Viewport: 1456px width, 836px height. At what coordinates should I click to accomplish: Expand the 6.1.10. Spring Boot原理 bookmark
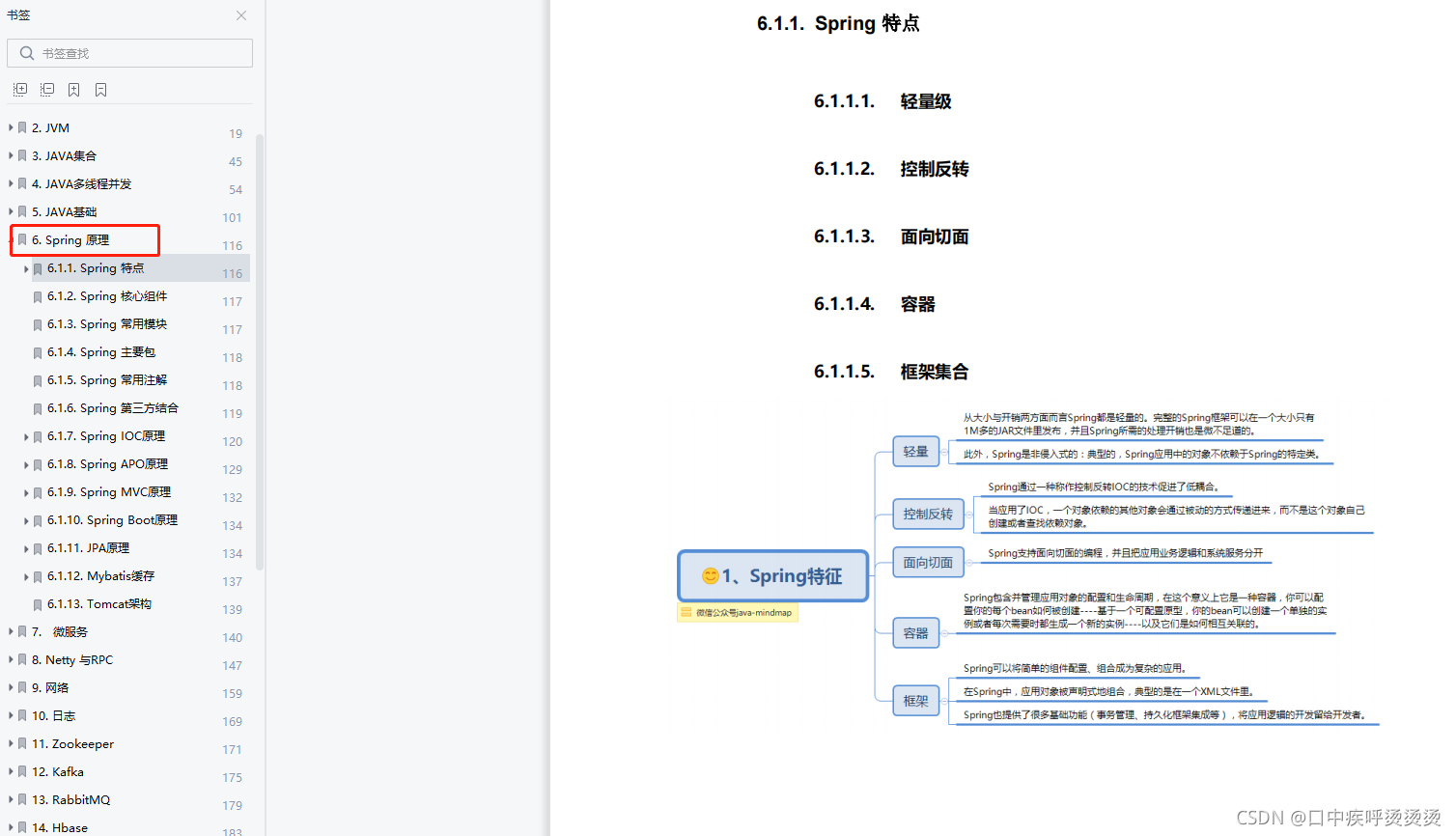(26, 520)
